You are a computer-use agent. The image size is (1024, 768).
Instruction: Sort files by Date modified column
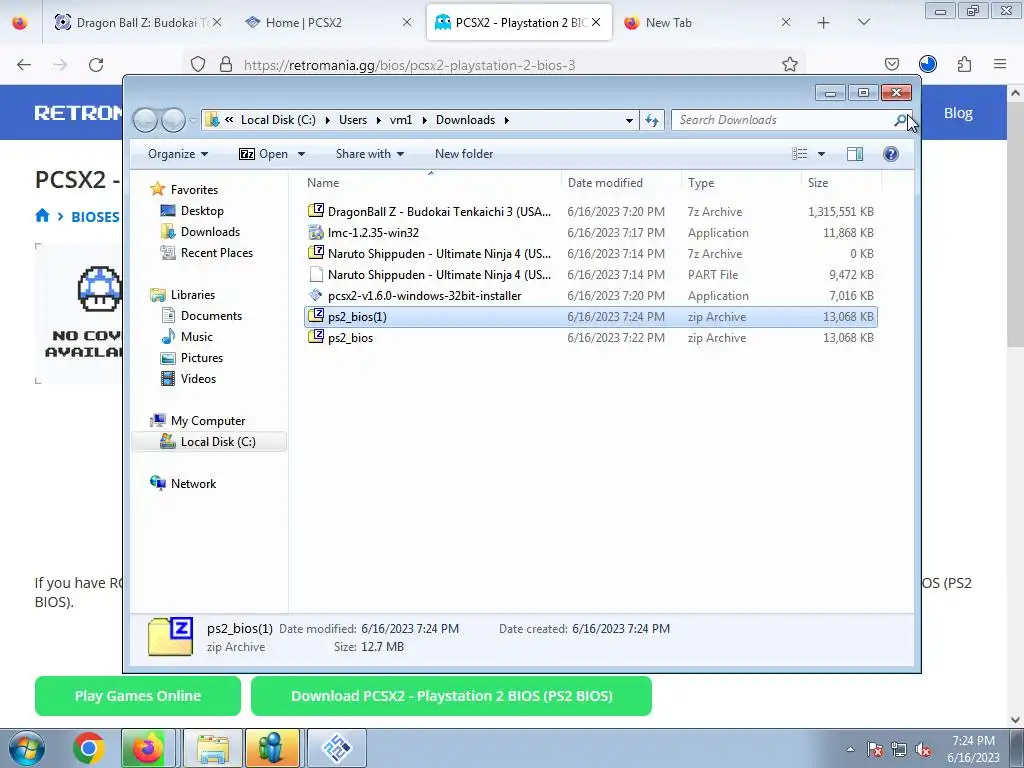(x=620, y=183)
